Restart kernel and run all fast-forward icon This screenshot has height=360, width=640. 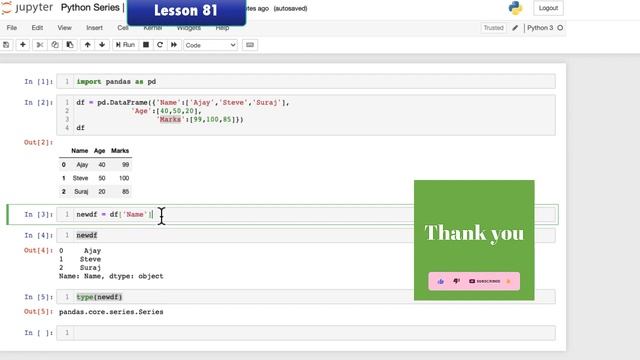174,45
